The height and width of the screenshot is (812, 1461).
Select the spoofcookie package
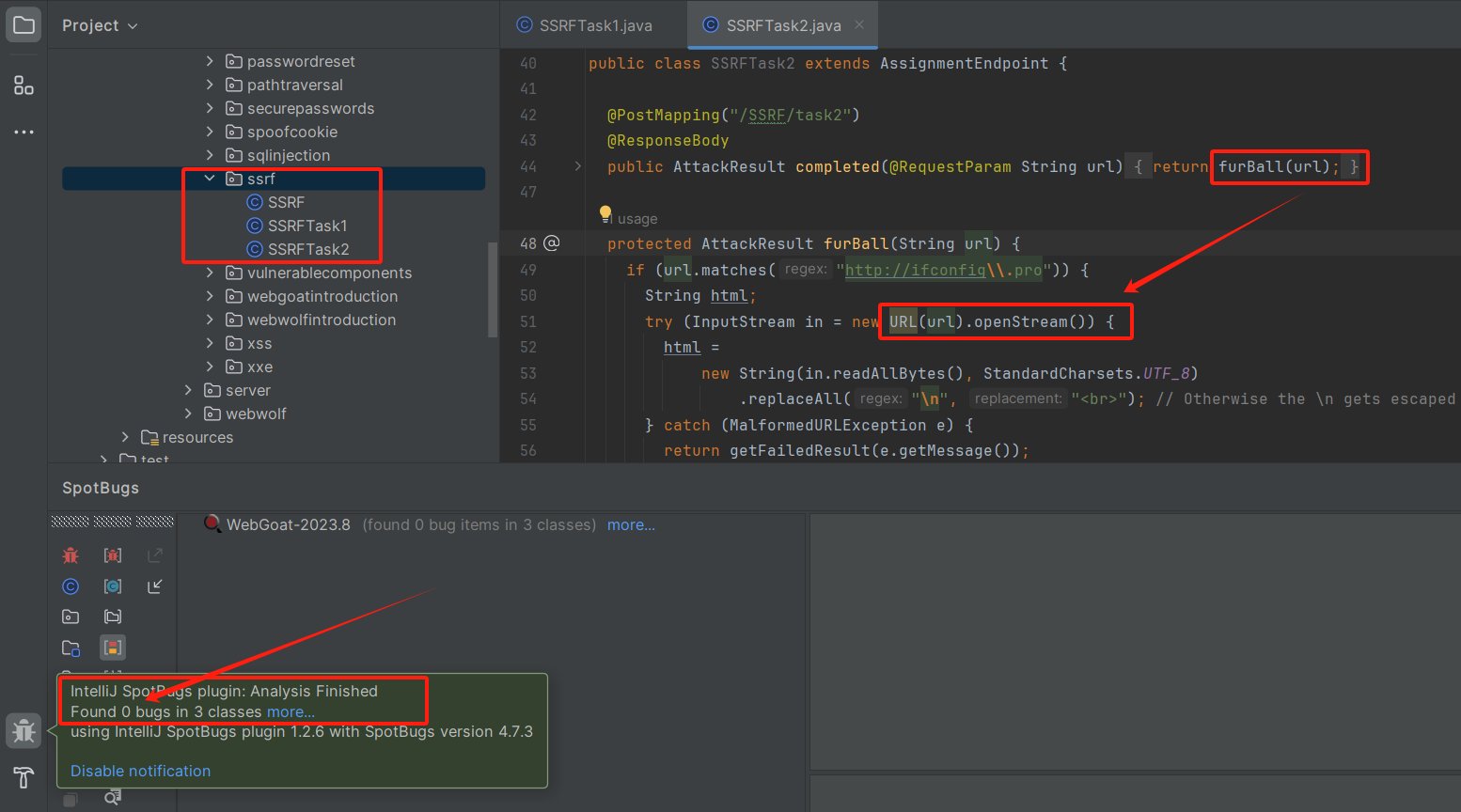[x=281, y=132]
